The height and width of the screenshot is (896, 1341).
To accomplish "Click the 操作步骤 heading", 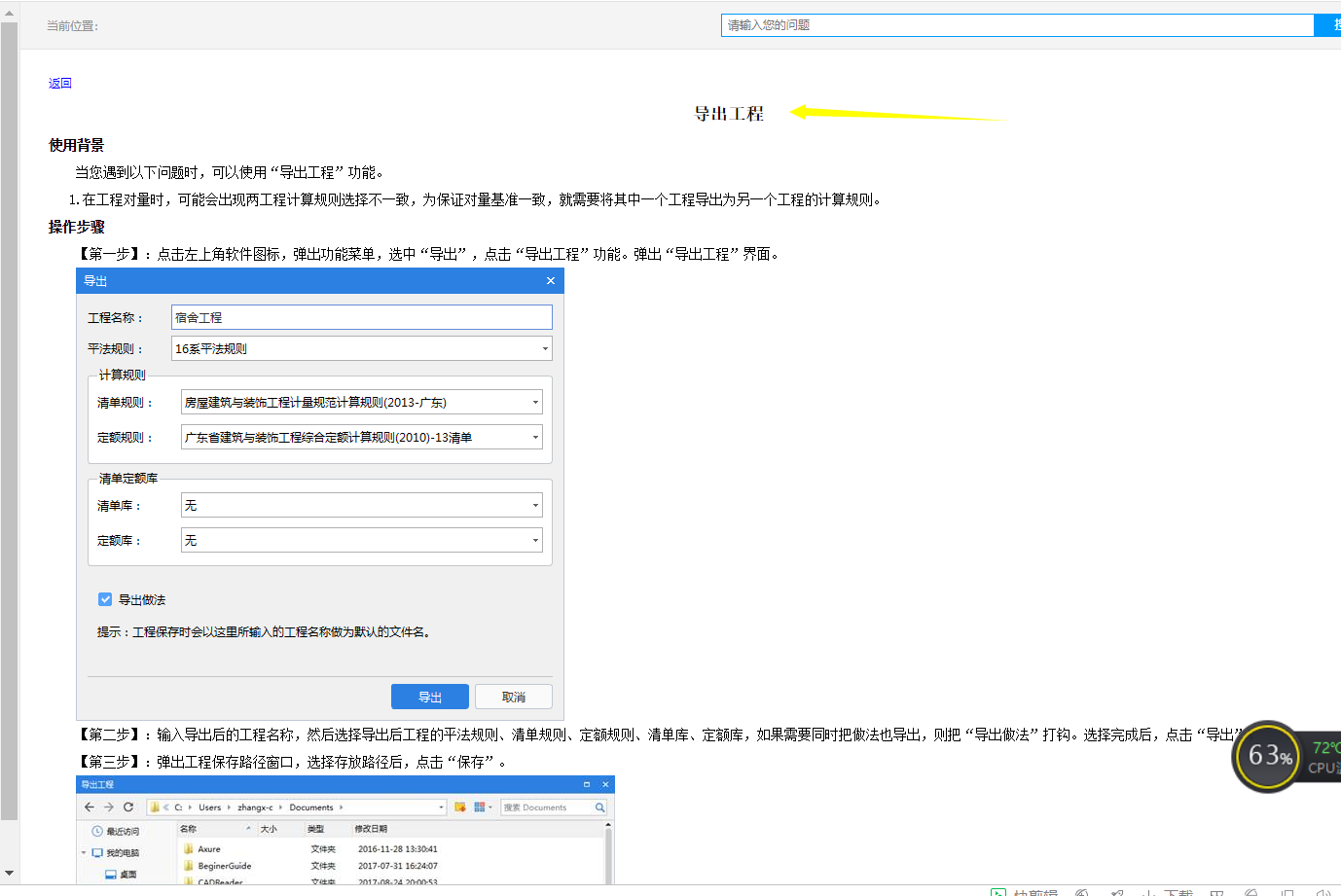I will (76, 227).
